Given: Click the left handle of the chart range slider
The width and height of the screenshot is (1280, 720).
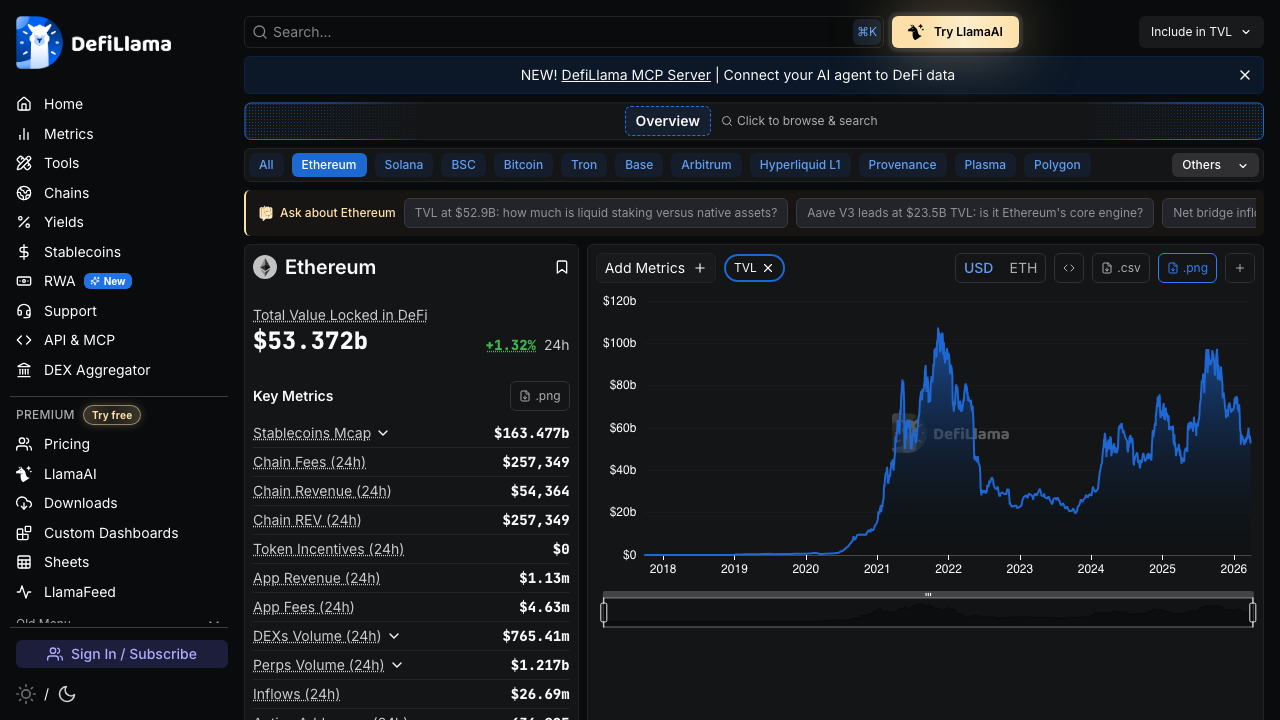Looking at the screenshot, I should (603, 611).
